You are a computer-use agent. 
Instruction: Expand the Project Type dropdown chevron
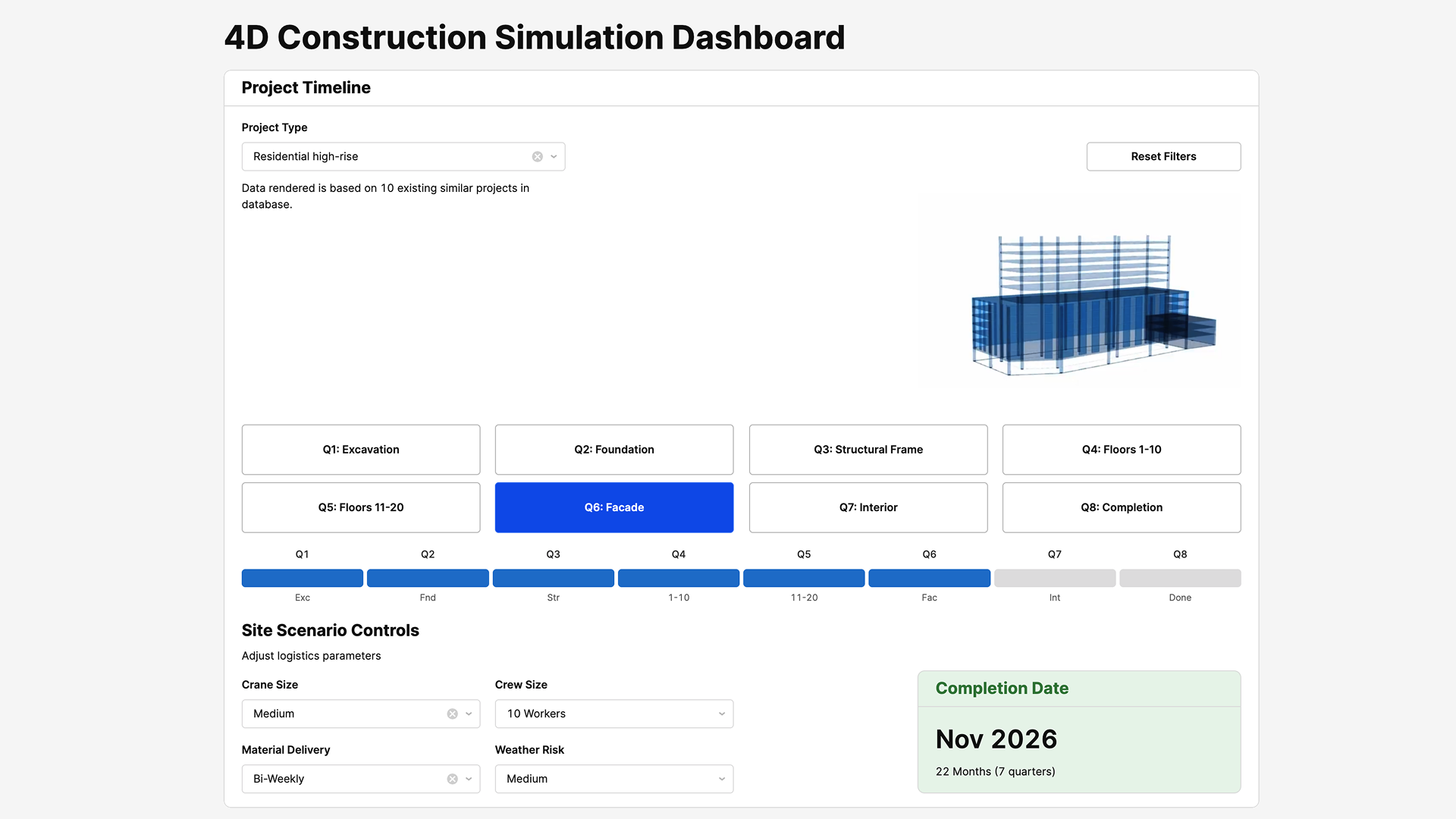click(x=554, y=156)
